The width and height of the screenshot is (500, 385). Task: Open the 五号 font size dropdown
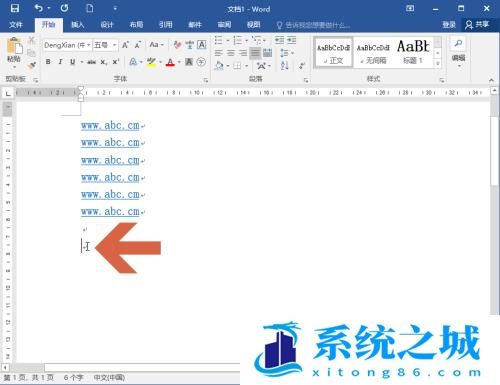click(114, 45)
